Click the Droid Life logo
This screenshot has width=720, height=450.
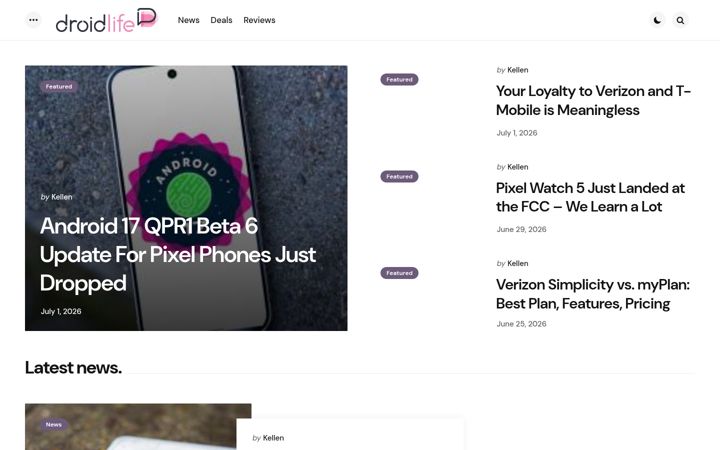pos(107,20)
